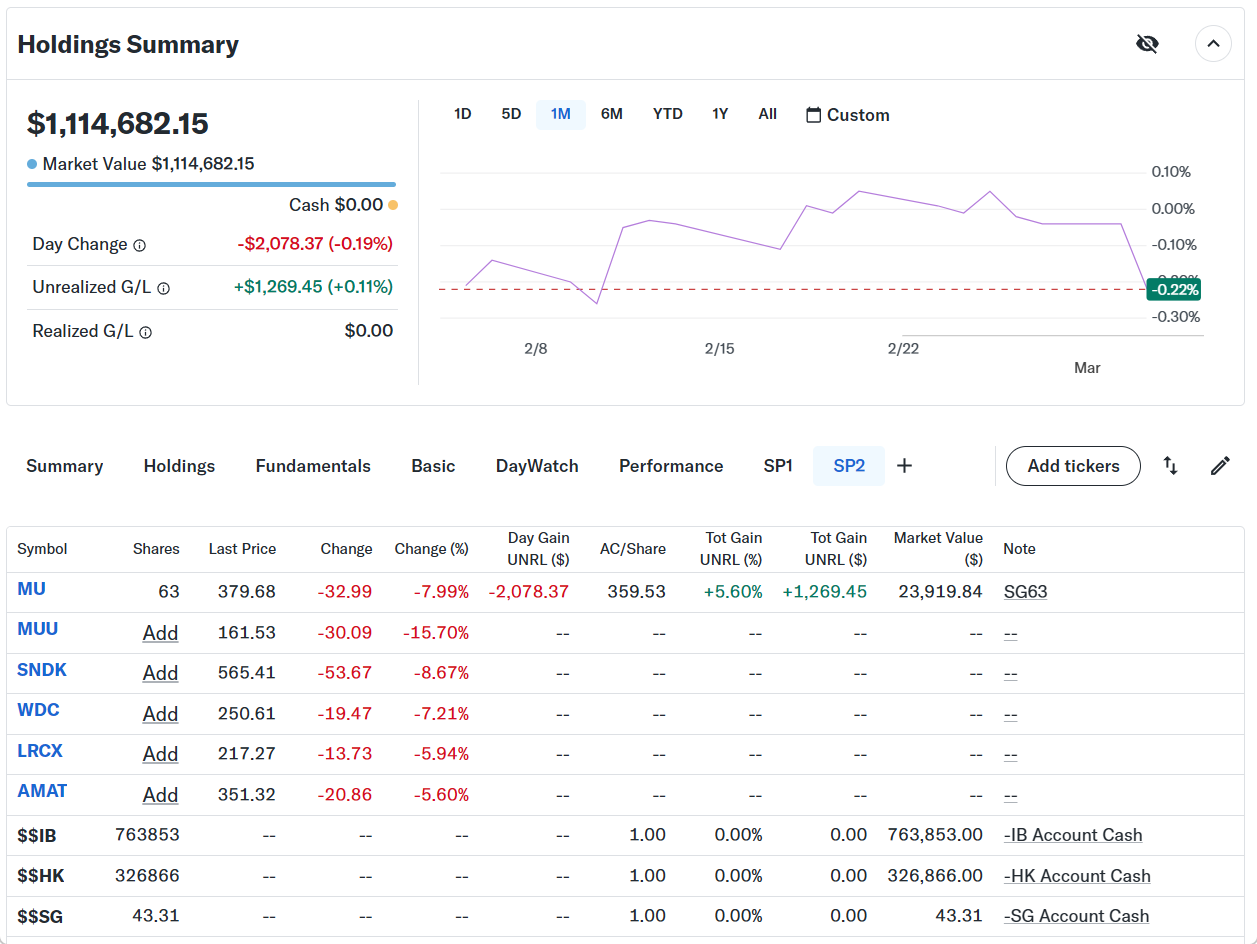Open the SNDK ticker link
This screenshot has width=1257, height=944.
tap(42, 670)
